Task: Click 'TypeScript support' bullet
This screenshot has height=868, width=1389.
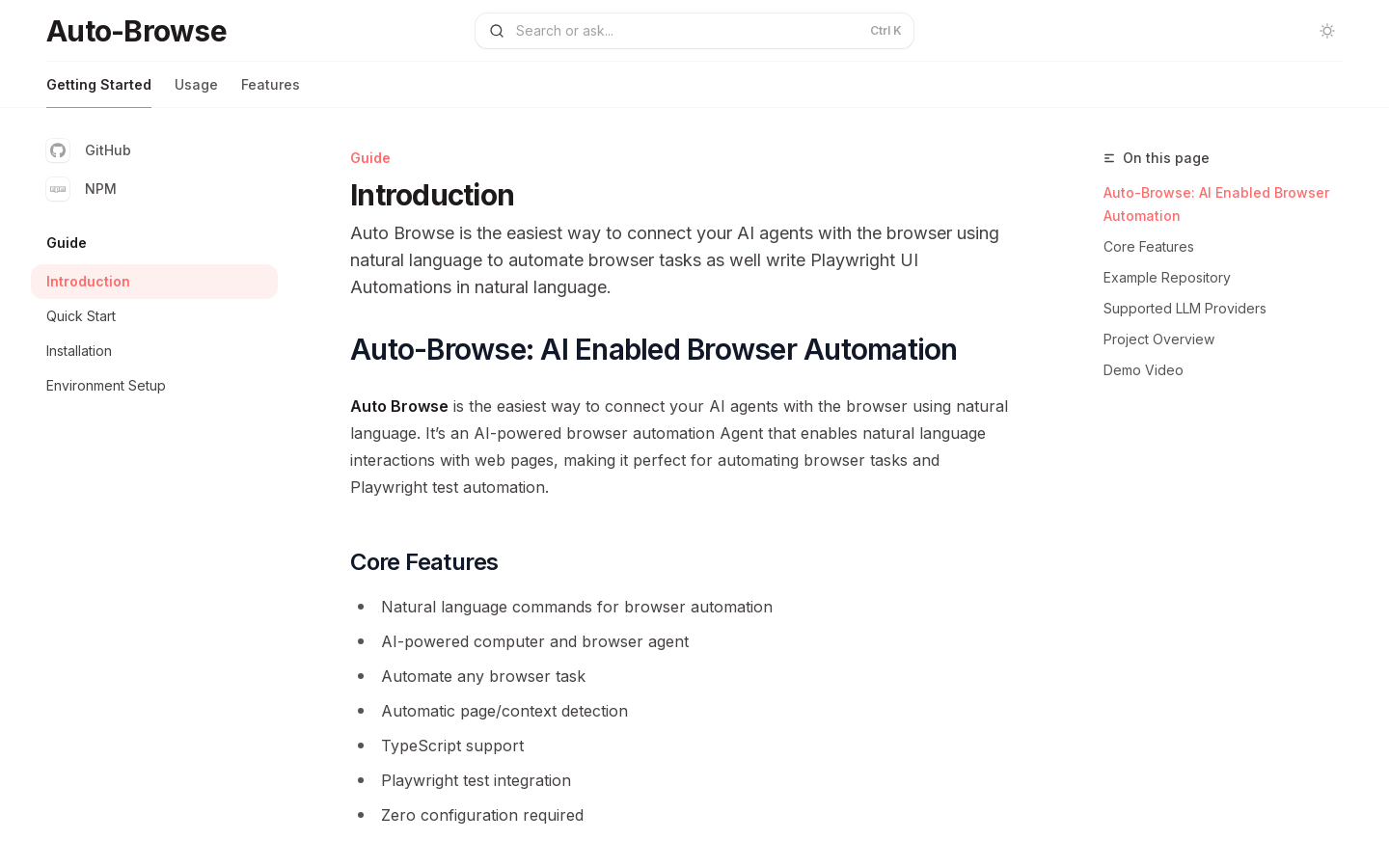Action: click(x=452, y=746)
